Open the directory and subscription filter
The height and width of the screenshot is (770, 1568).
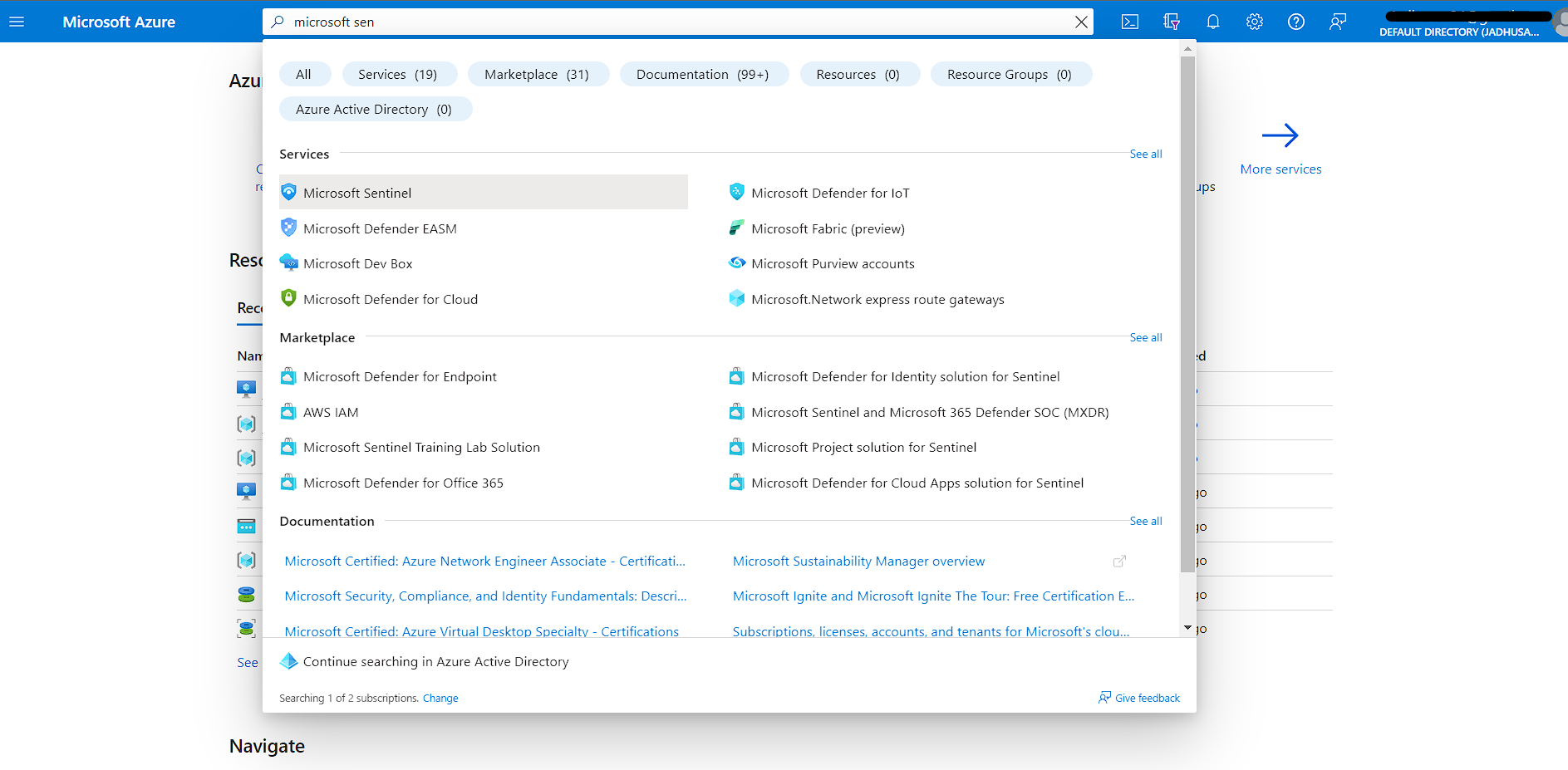point(1171,22)
